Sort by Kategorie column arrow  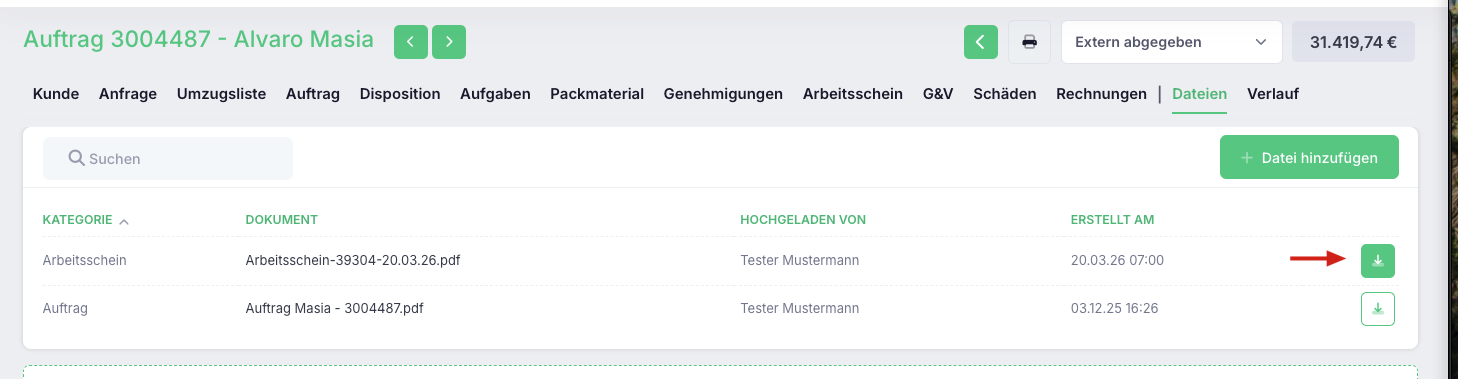[124, 220]
